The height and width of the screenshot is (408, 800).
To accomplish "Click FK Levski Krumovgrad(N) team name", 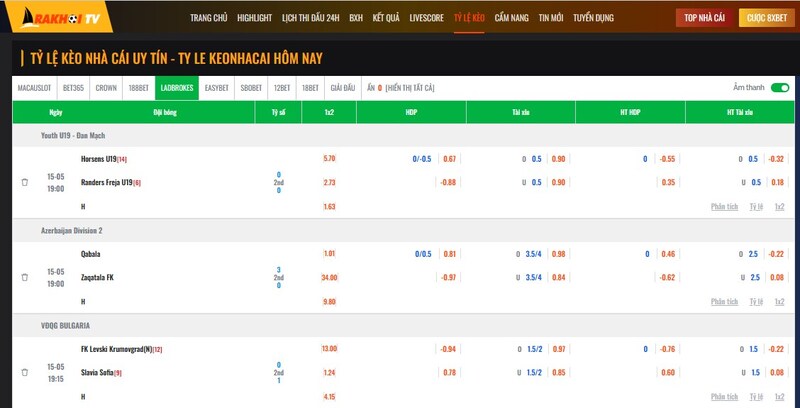I will [116, 349].
